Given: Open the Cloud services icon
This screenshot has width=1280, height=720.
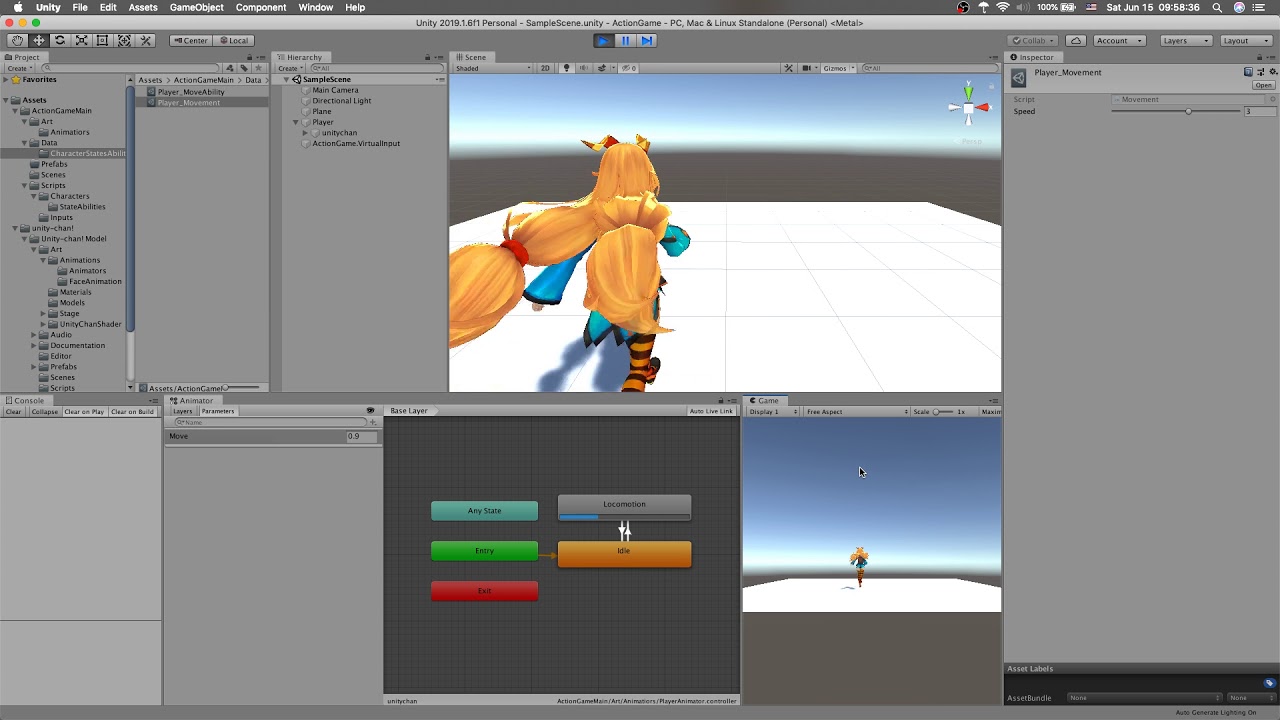Looking at the screenshot, I should (x=1076, y=41).
